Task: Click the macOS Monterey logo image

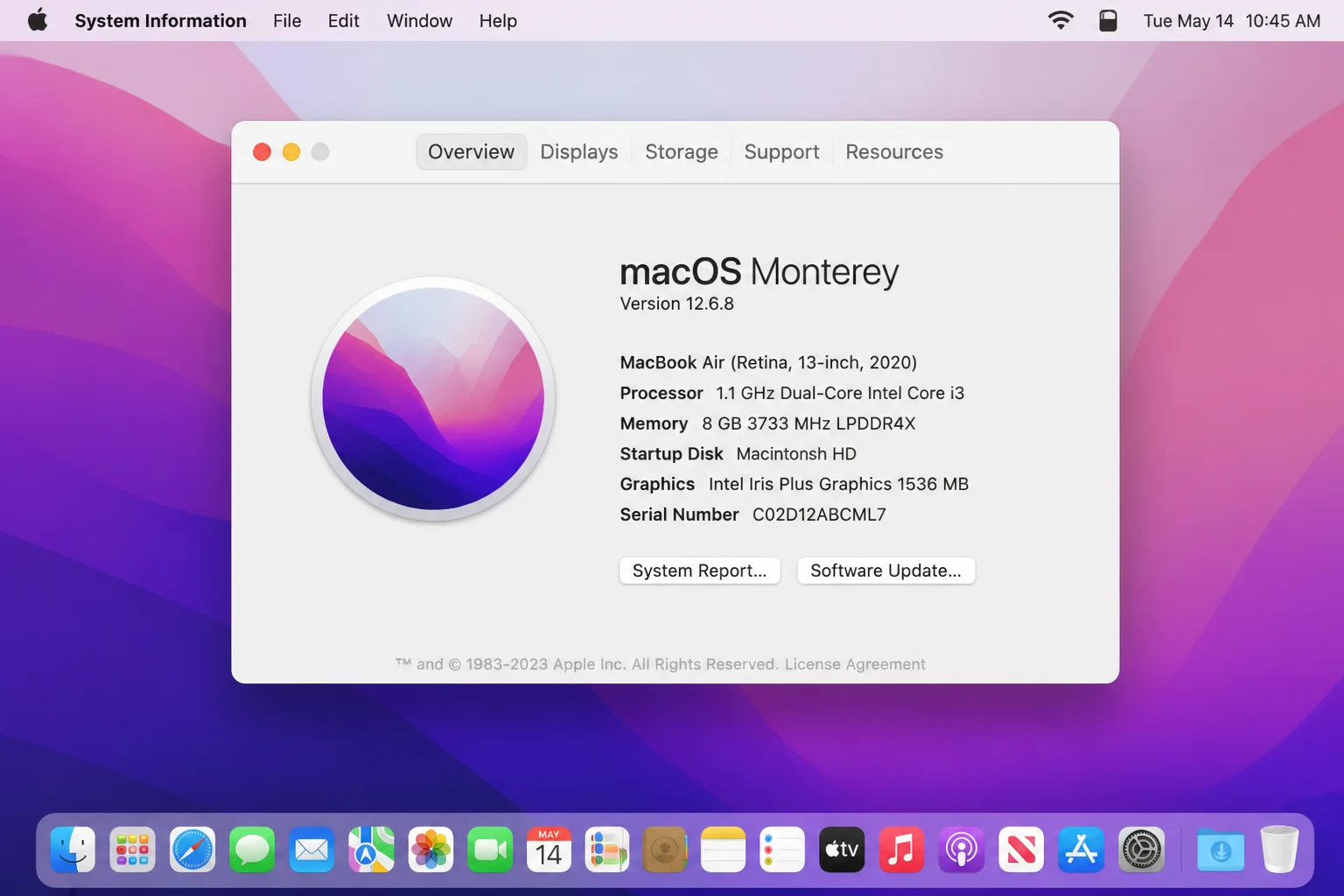Action: [433, 398]
